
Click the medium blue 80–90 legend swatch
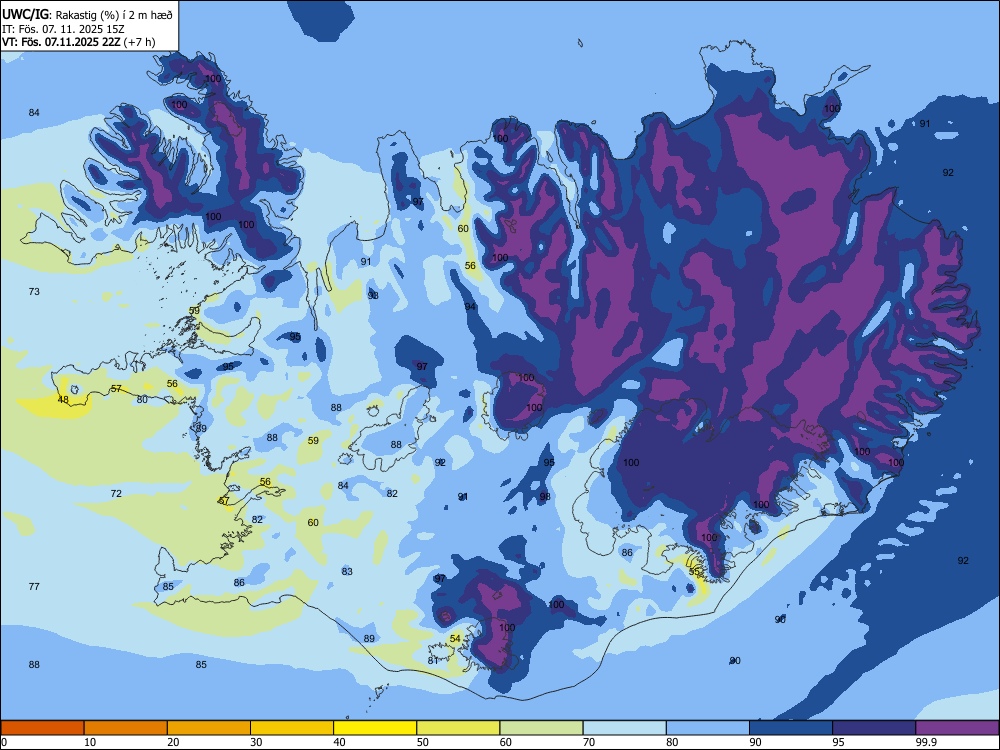point(708,728)
